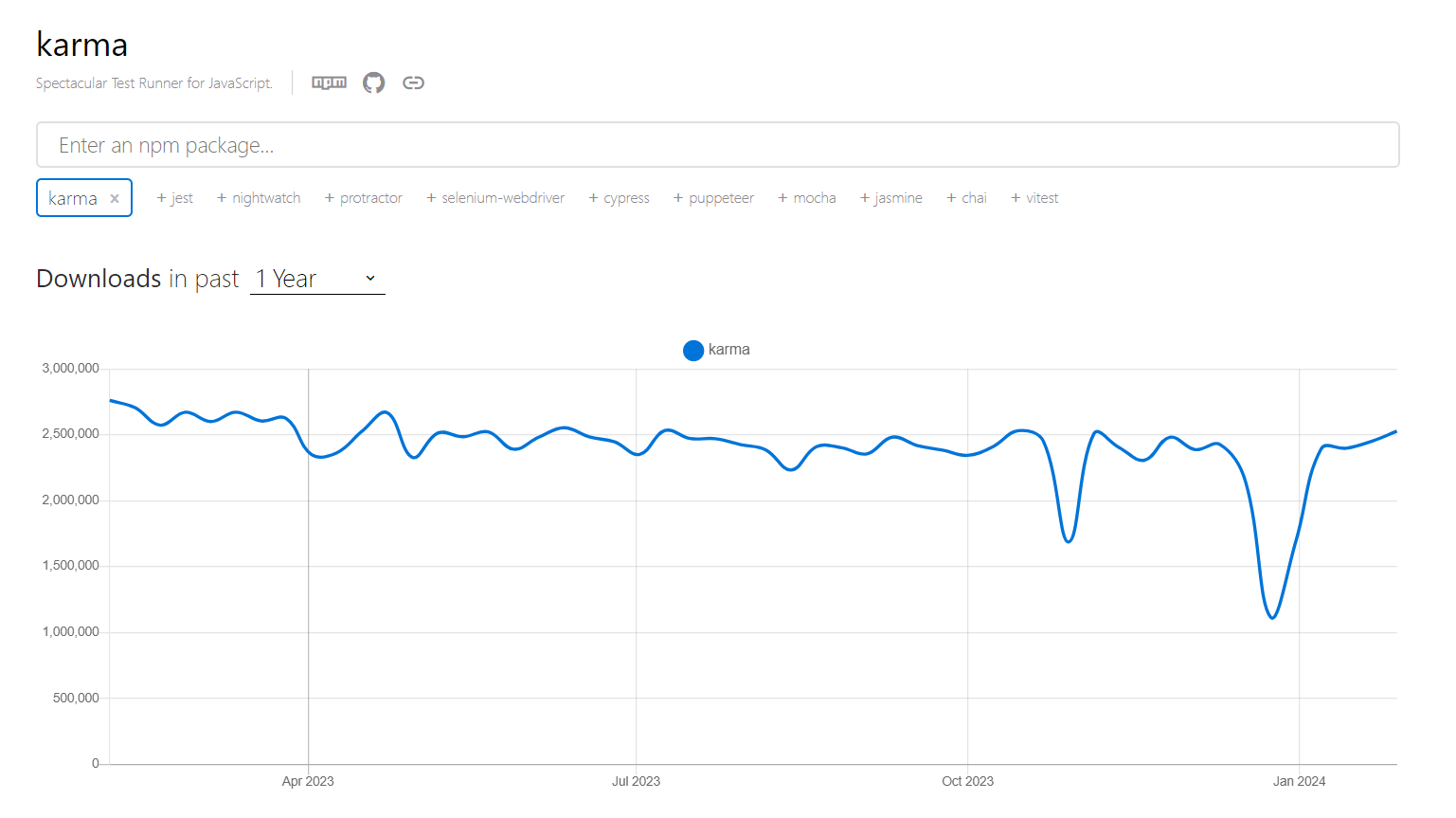Remove karma using its x icon
The width and height of the screenshot is (1456, 818).
114,198
